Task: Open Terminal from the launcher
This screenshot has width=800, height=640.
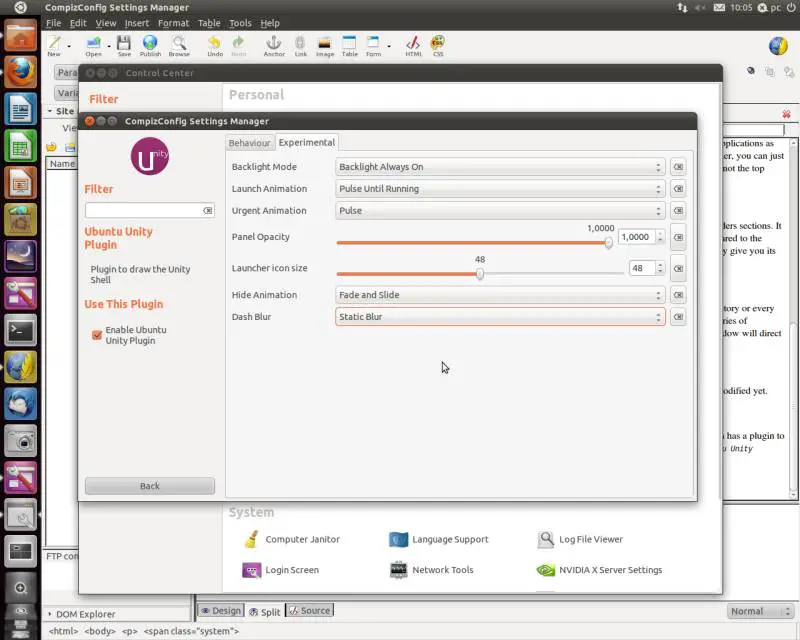Action: (x=20, y=331)
